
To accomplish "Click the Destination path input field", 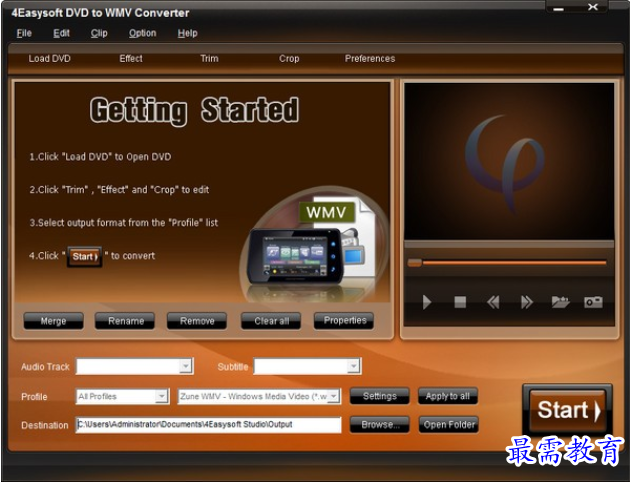I will pyautogui.click(x=208, y=425).
